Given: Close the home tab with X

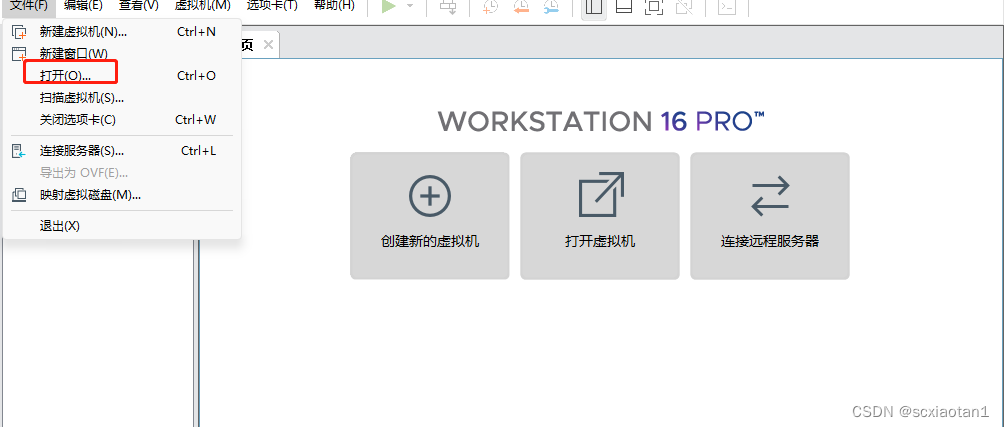Looking at the screenshot, I should coord(268,44).
